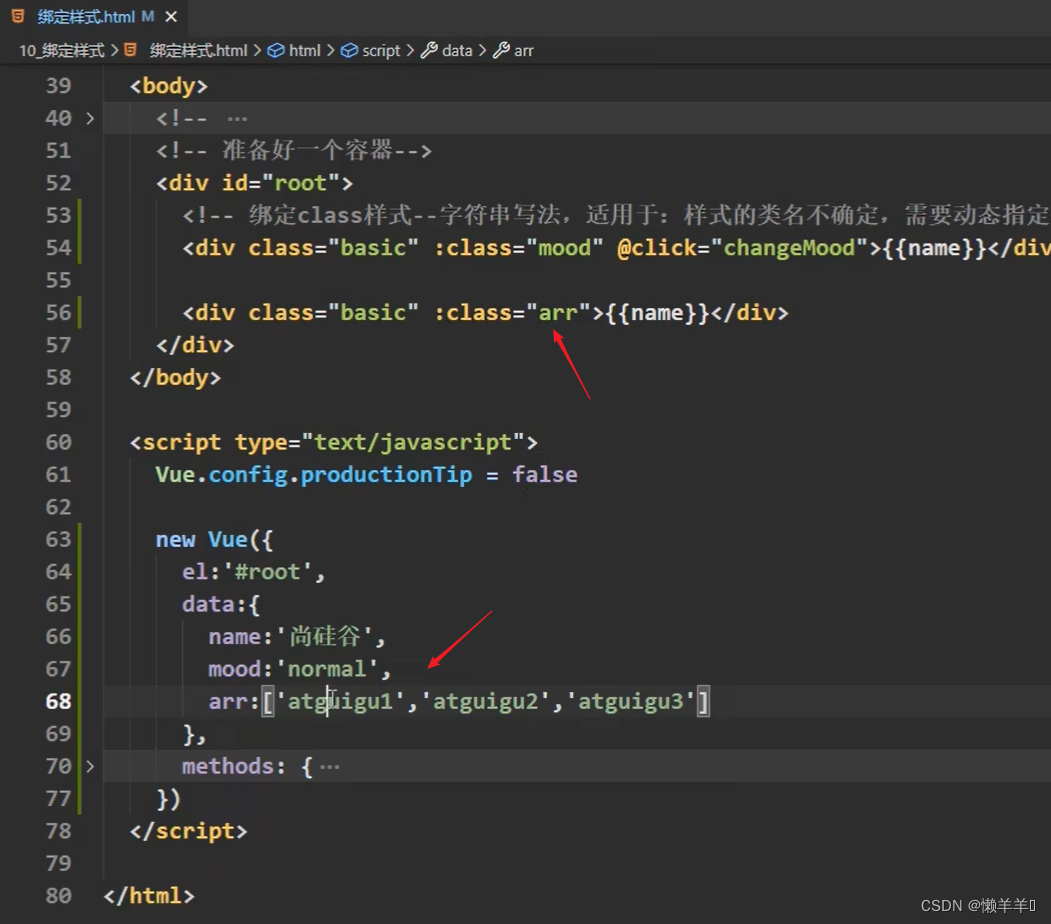Viewport: 1051px width, 924px height.
Task: Click the ellipsis after the line 40 comment
Action: 237,119
